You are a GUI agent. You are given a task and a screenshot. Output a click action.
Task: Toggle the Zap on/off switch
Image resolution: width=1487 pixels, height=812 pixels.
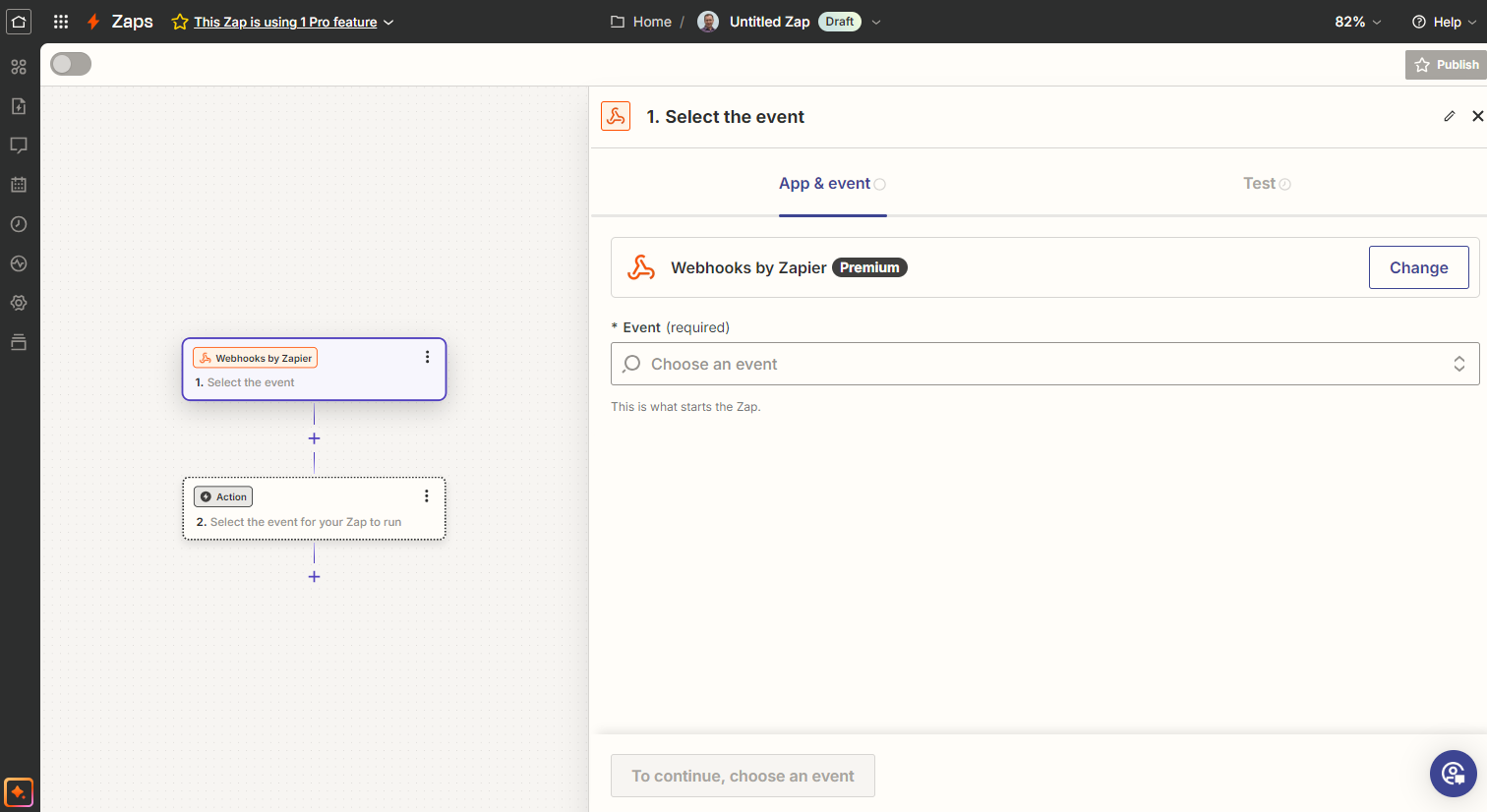pyautogui.click(x=71, y=64)
